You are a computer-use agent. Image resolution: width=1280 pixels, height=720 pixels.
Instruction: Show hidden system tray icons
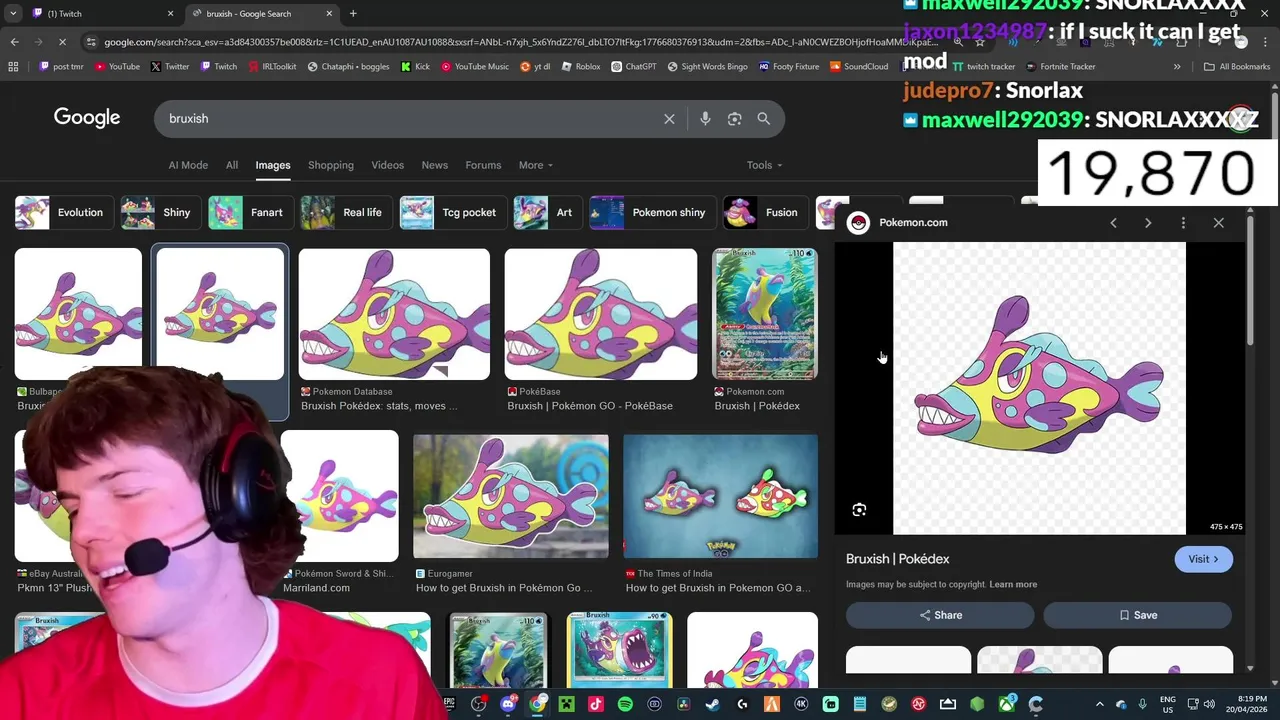[1100, 704]
